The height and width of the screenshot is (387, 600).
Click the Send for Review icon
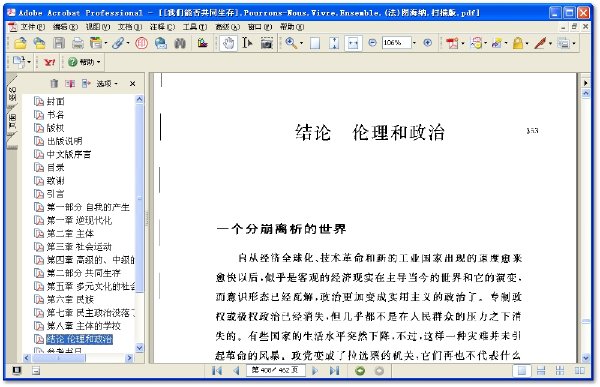(497, 43)
